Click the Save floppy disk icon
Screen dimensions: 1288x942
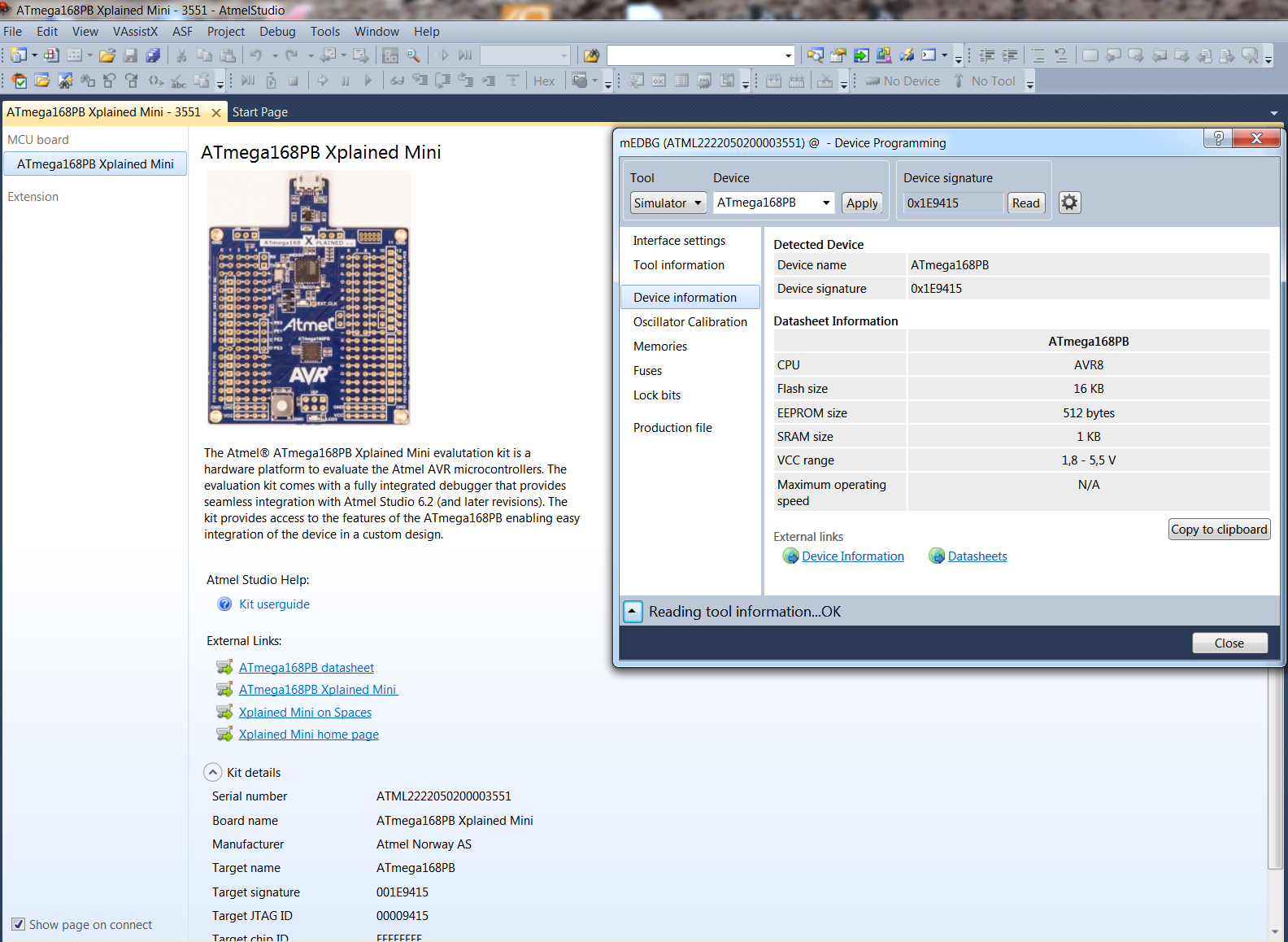point(130,55)
